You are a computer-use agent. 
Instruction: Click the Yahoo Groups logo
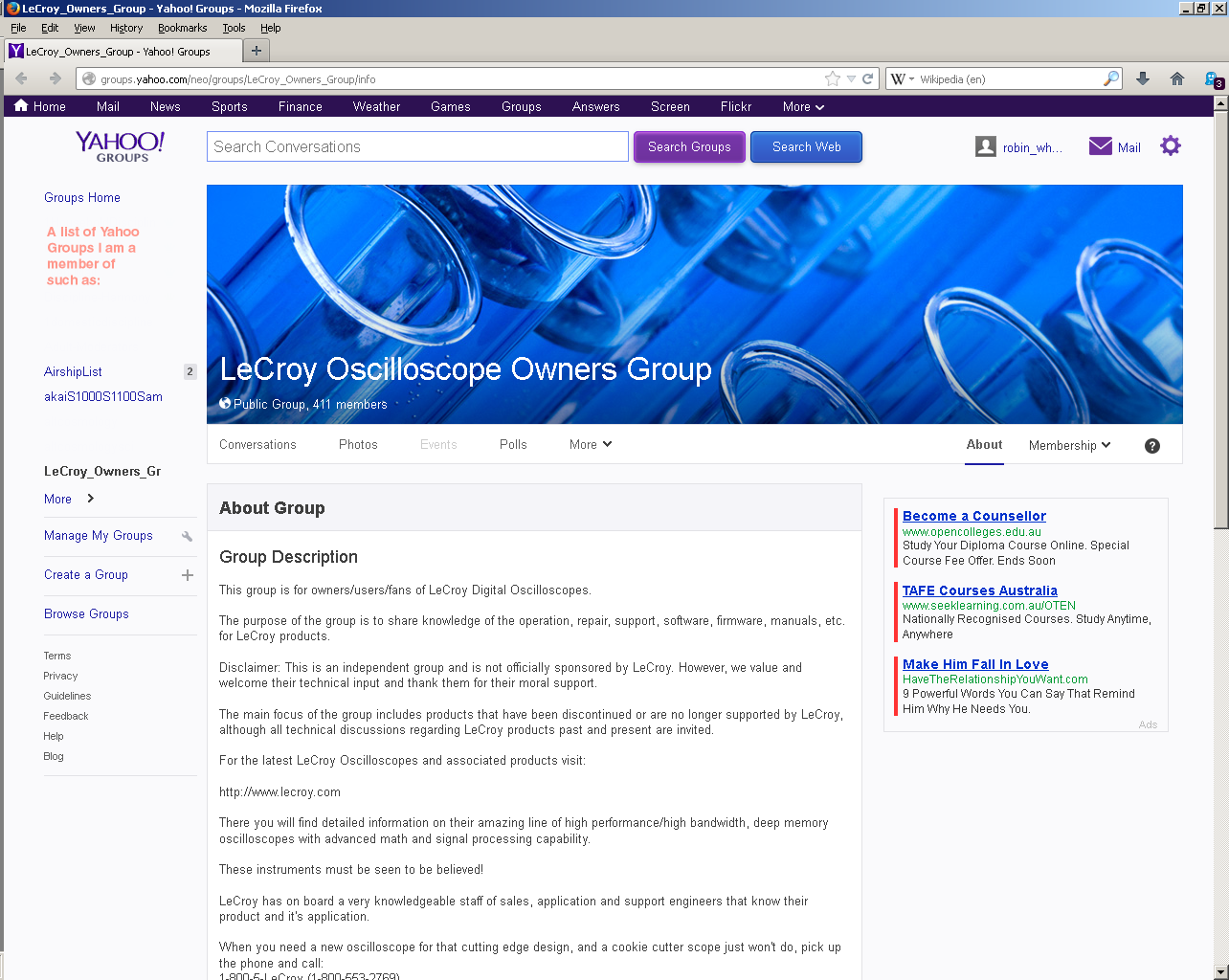pyautogui.click(x=121, y=146)
